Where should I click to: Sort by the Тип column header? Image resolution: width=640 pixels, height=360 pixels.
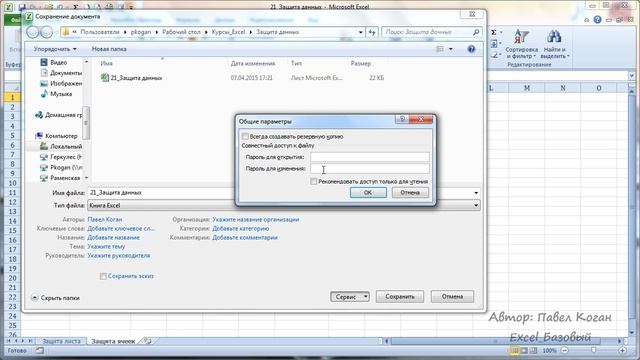click(x=296, y=63)
